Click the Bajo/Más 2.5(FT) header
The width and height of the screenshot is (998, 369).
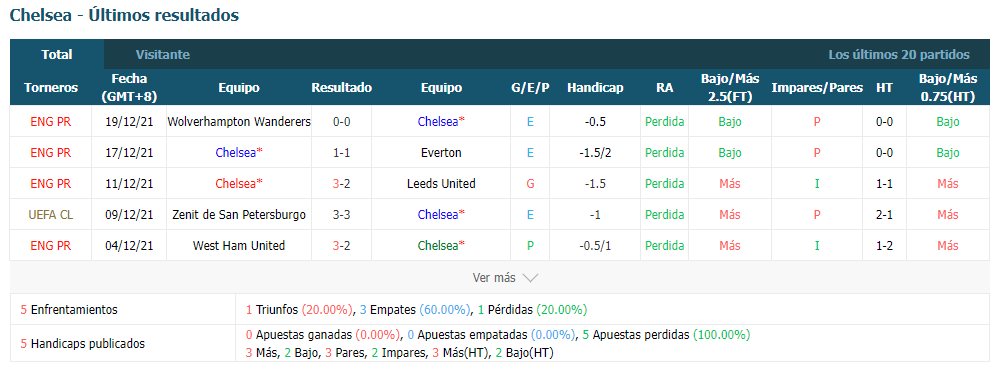pyautogui.click(x=730, y=88)
